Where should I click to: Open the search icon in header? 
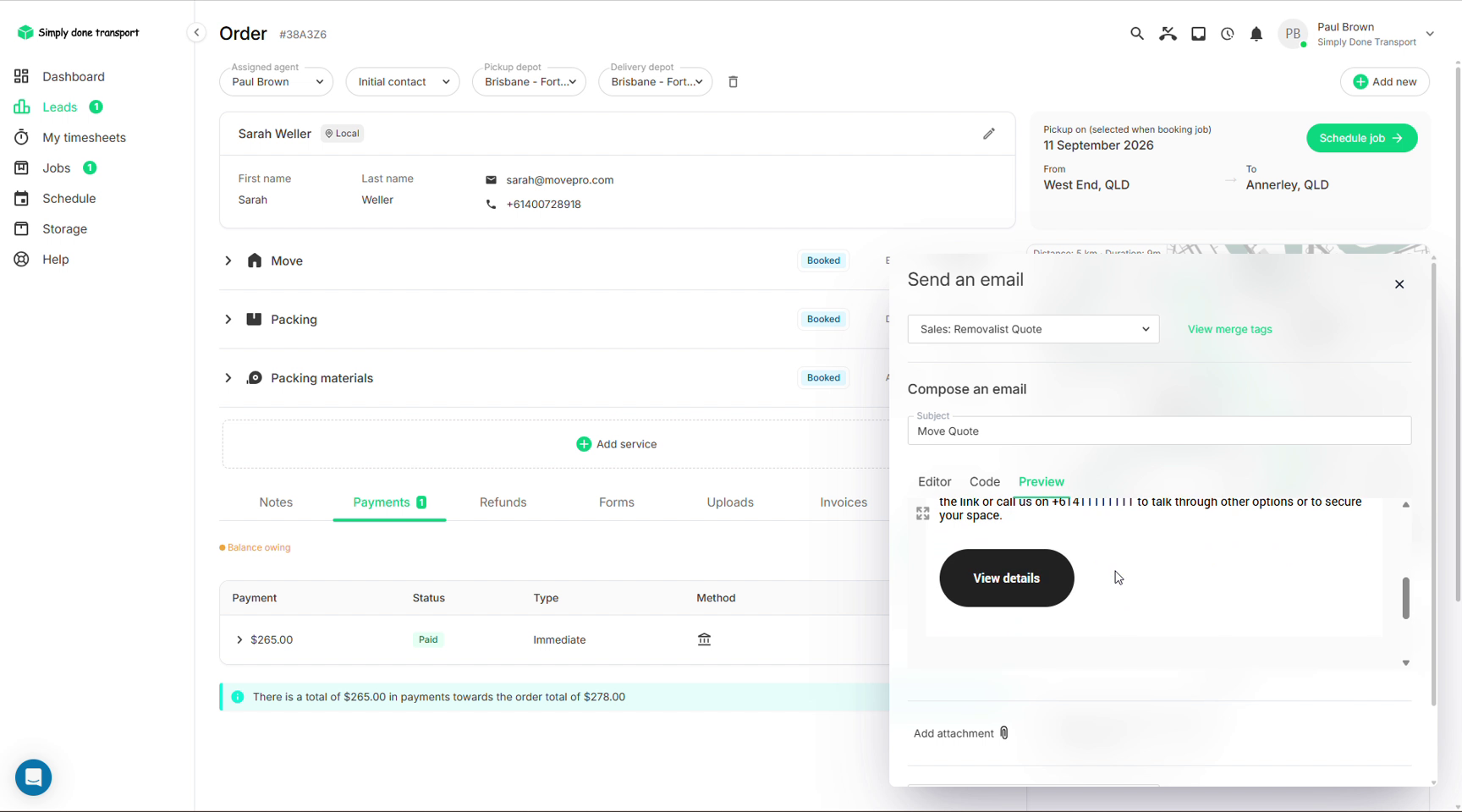click(1136, 34)
